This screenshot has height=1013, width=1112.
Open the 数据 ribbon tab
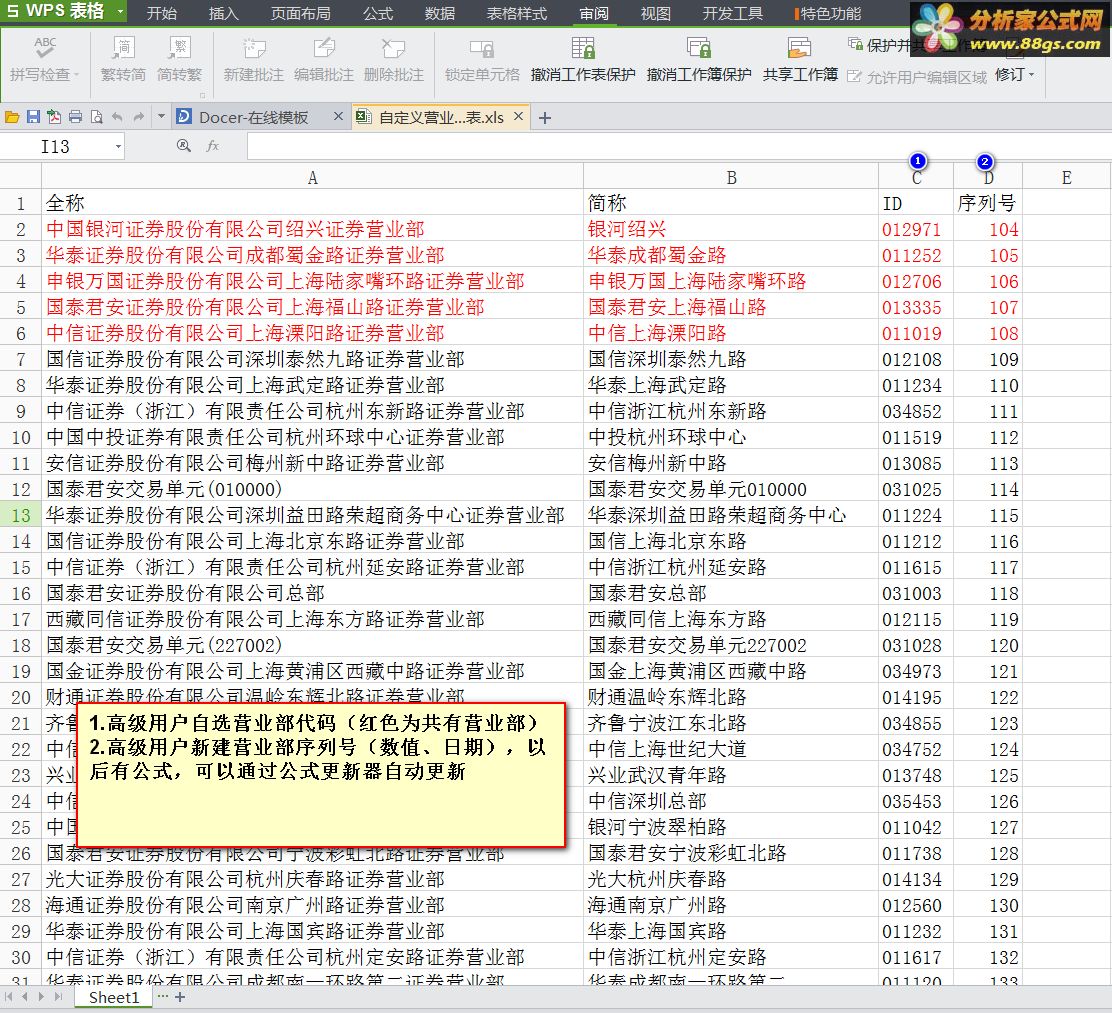pos(440,13)
